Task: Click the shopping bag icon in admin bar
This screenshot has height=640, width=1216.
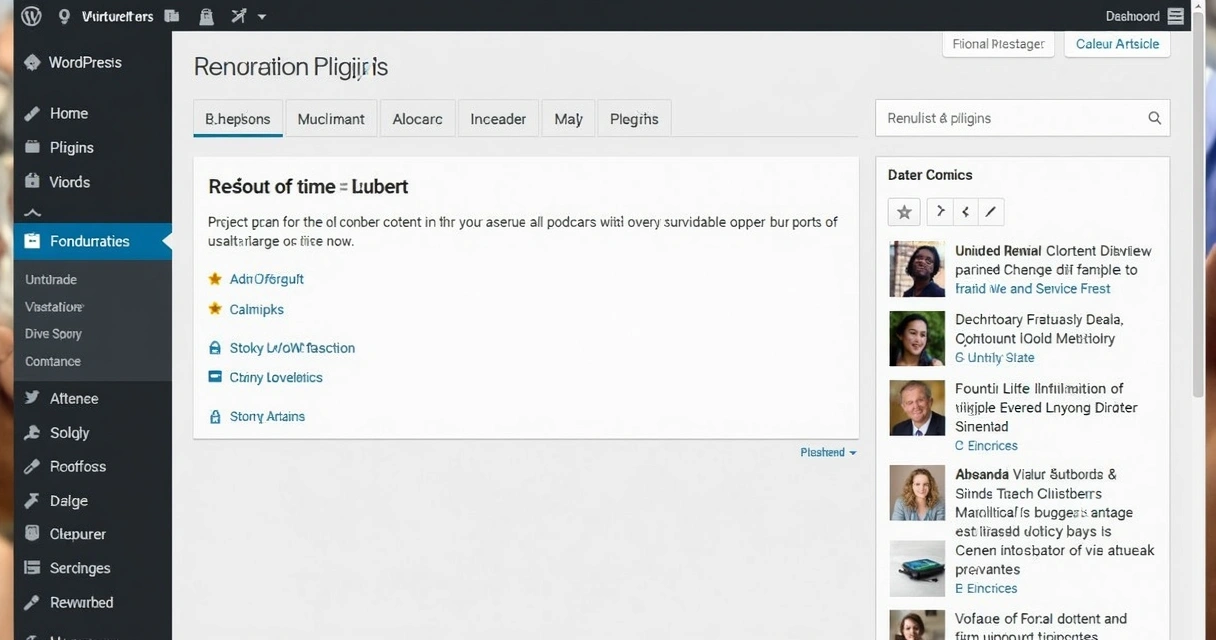Action: coord(206,16)
